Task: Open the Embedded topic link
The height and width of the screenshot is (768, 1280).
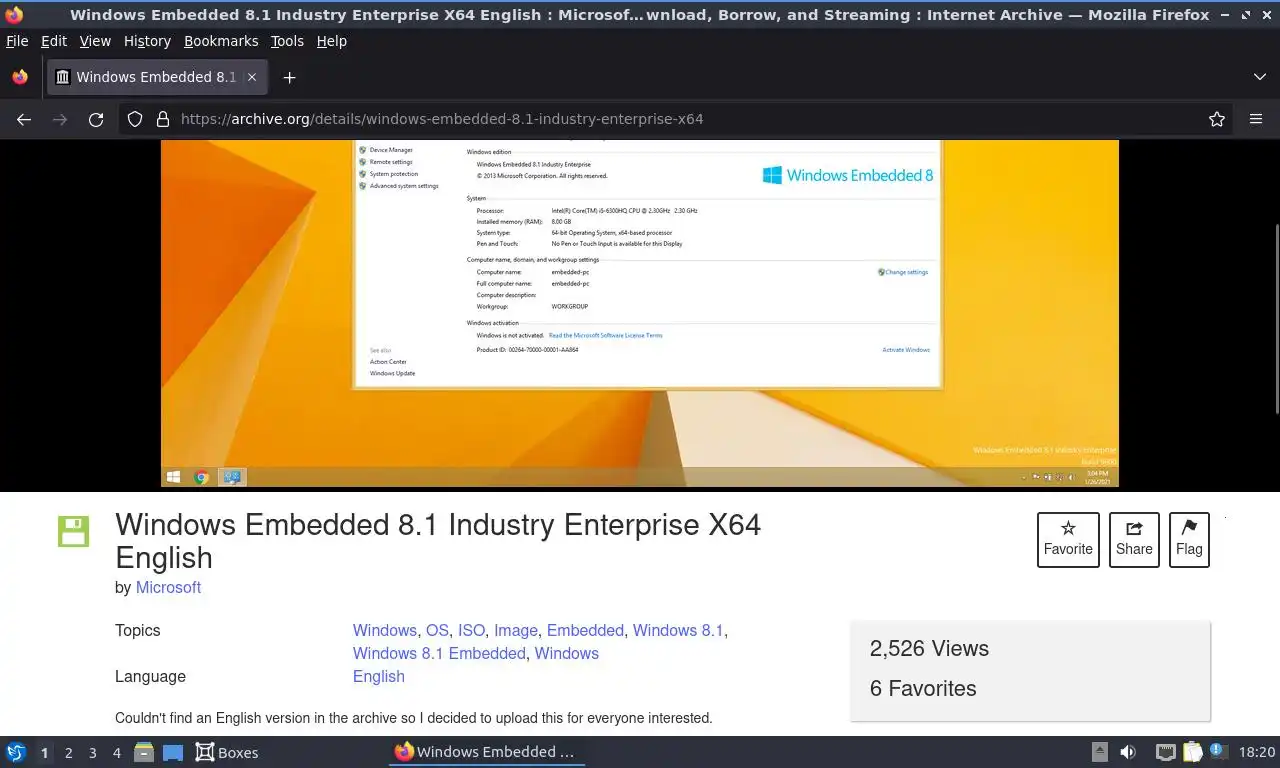Action: [585, 630]
